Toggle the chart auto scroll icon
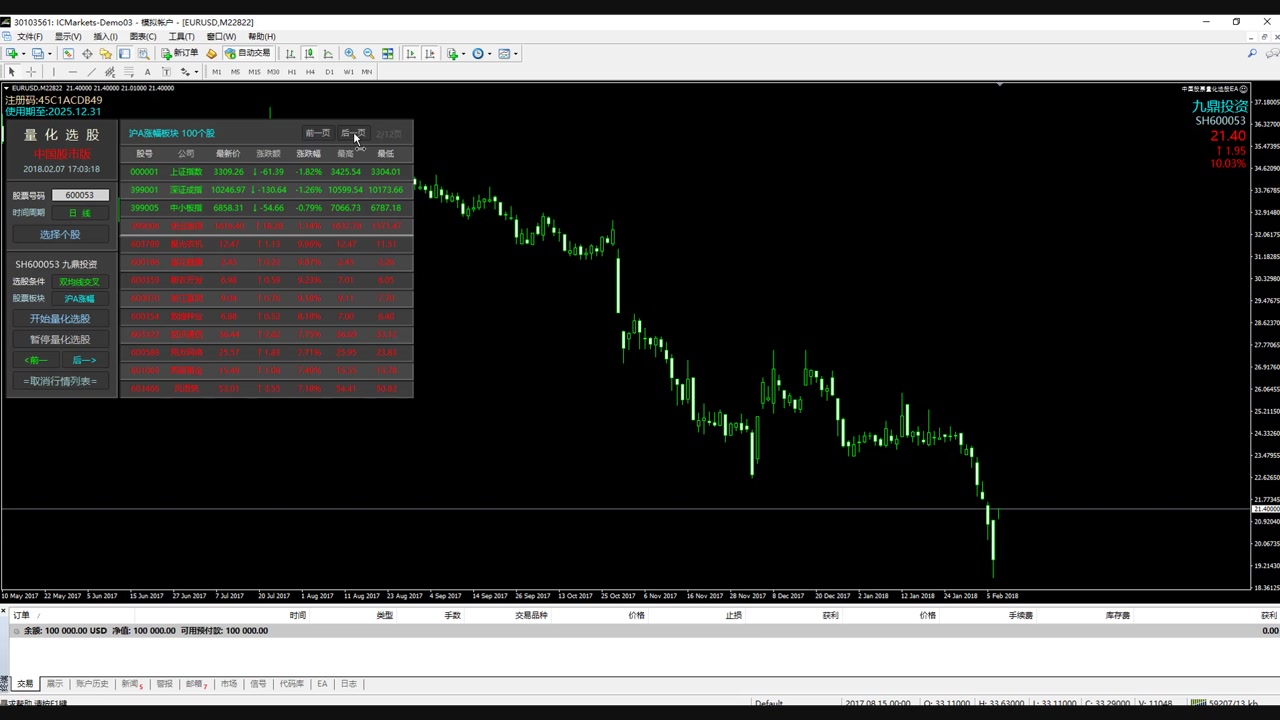The width and height of the screenshot is (1280, 720). pos(411,54)
